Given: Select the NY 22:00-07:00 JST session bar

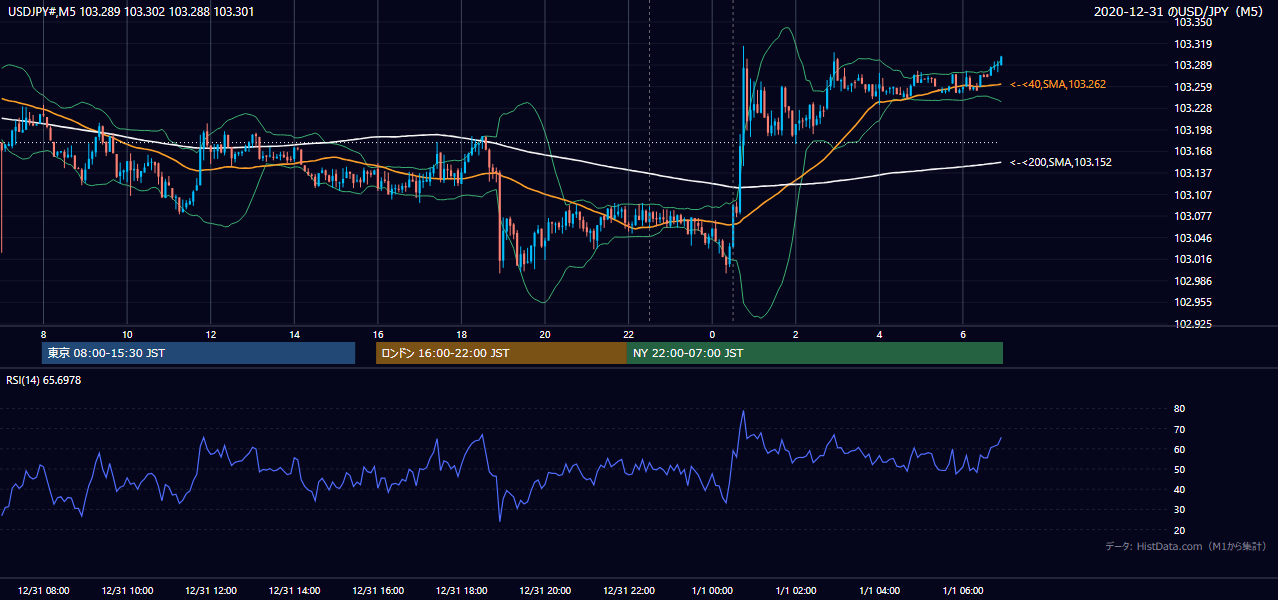Looking at the screenshot, I should (815, 353).
